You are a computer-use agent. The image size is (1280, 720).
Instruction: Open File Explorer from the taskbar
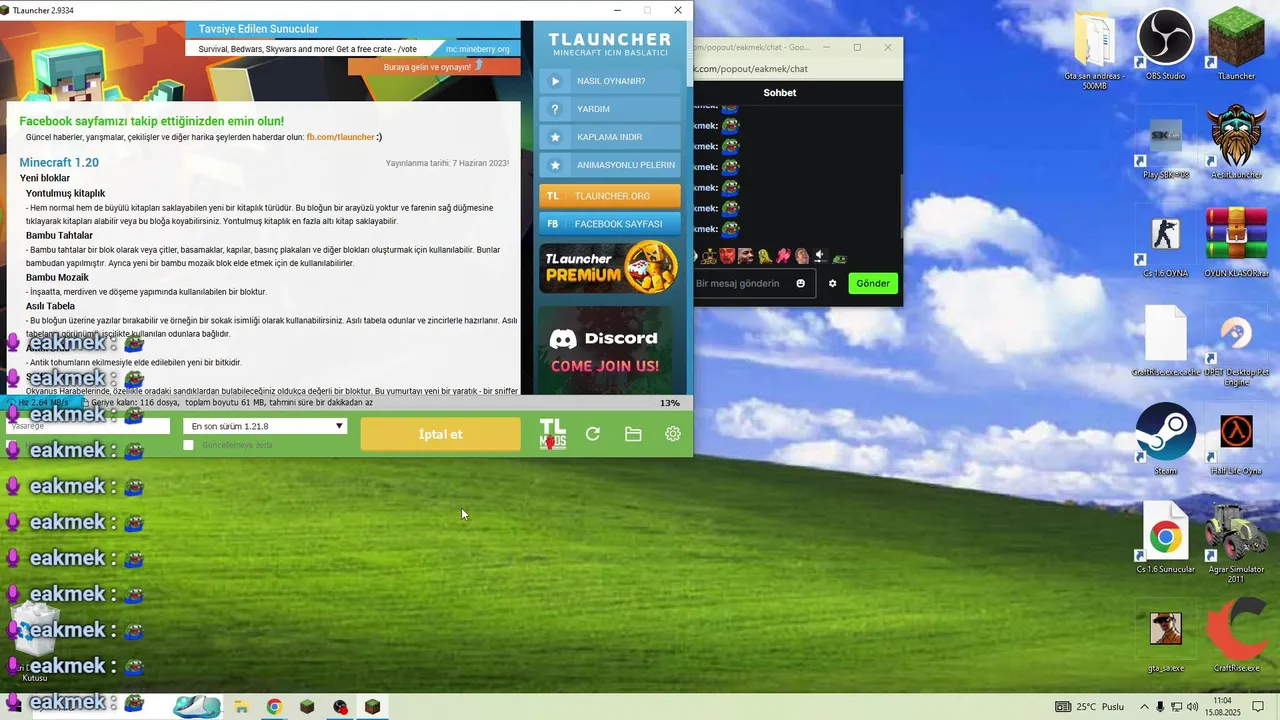(241, 707)
